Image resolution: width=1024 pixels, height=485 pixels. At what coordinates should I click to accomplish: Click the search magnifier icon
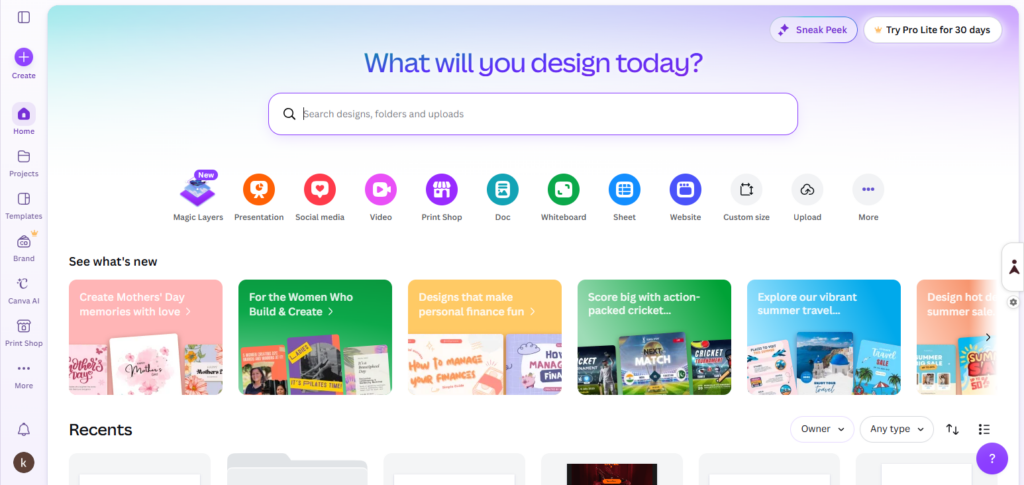click(x=289, y=114)
